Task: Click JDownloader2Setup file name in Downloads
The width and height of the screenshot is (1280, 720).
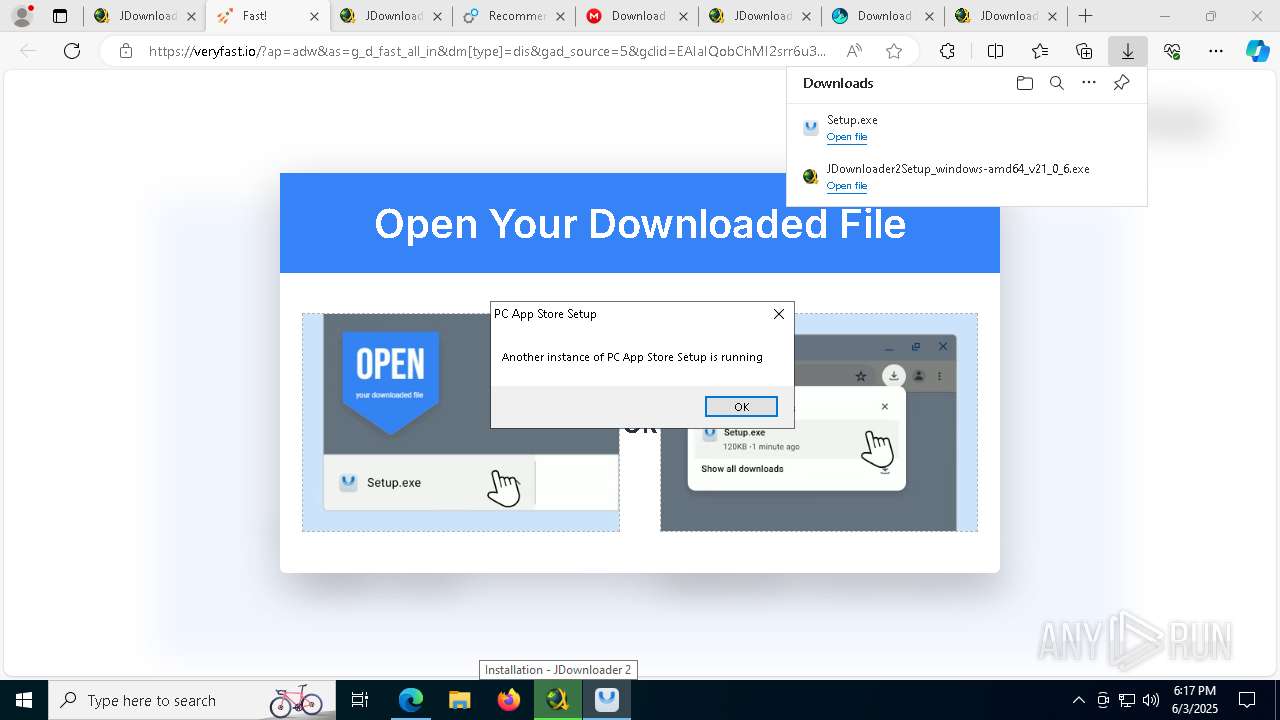Action: tap(958, 169)
